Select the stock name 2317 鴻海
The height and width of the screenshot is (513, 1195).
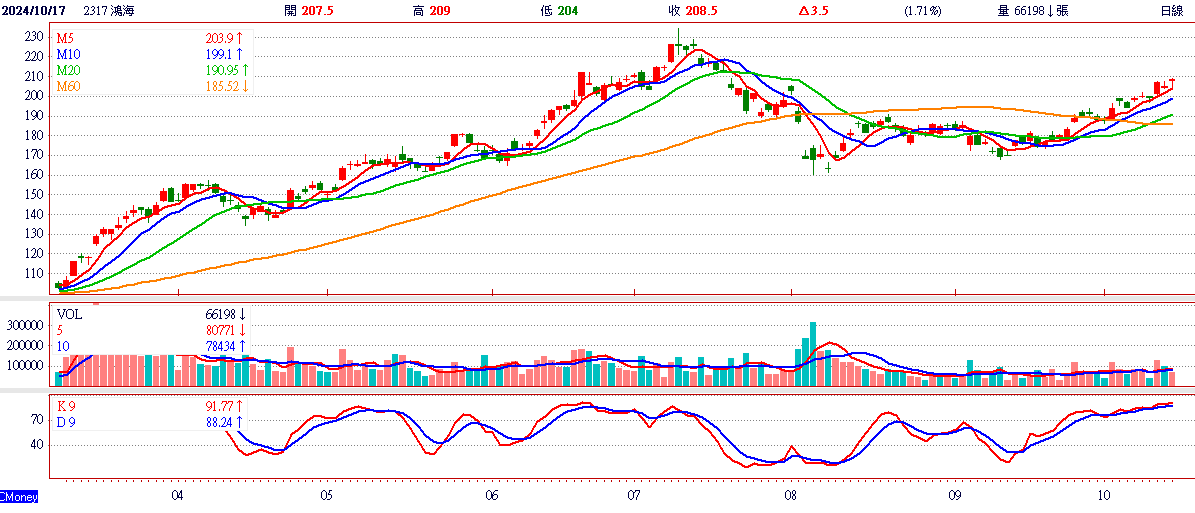coord(108,11)
